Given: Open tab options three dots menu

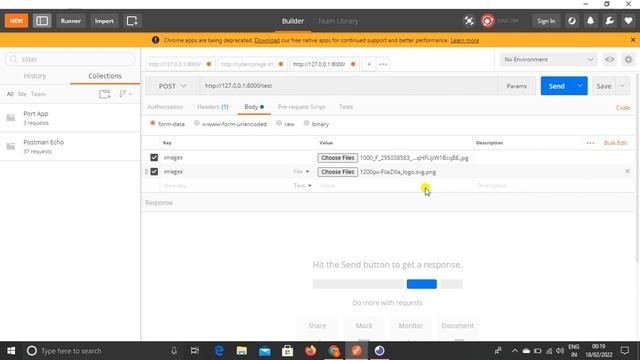Looking at the screenshot, I should [383, 64].
